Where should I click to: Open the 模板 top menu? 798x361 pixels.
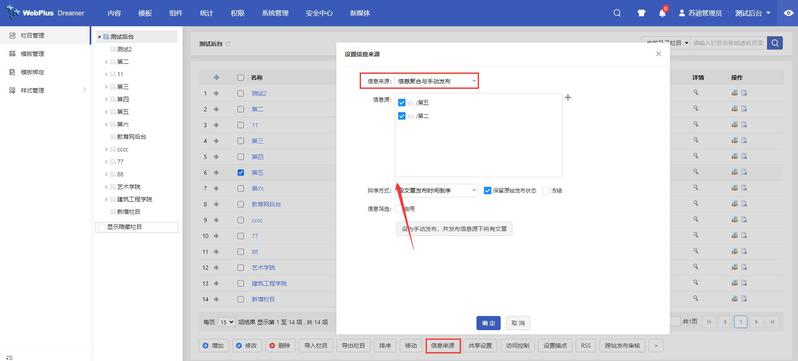coord(145,13)
